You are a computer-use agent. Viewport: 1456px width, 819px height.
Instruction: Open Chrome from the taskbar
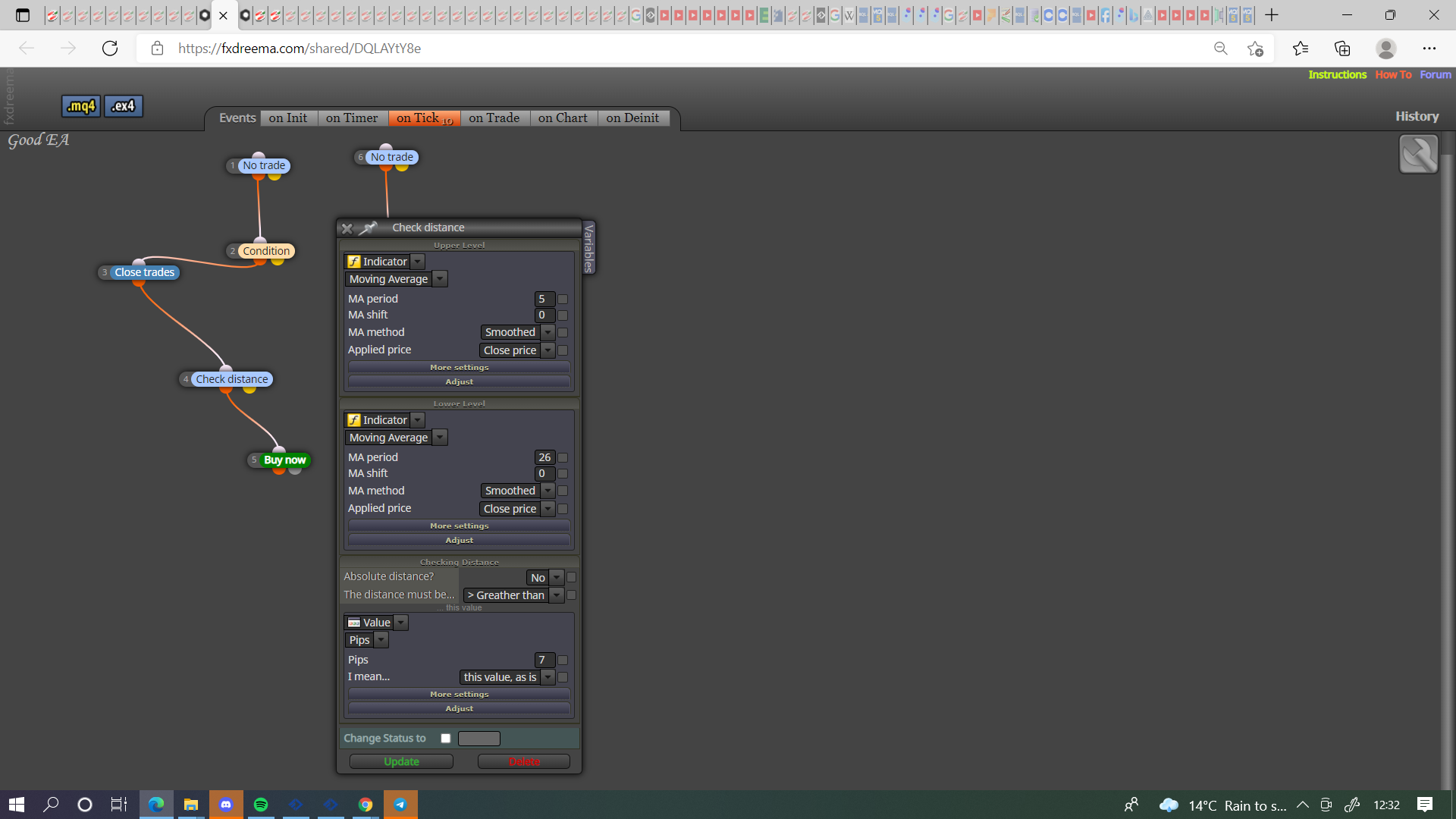coord(366,805)
